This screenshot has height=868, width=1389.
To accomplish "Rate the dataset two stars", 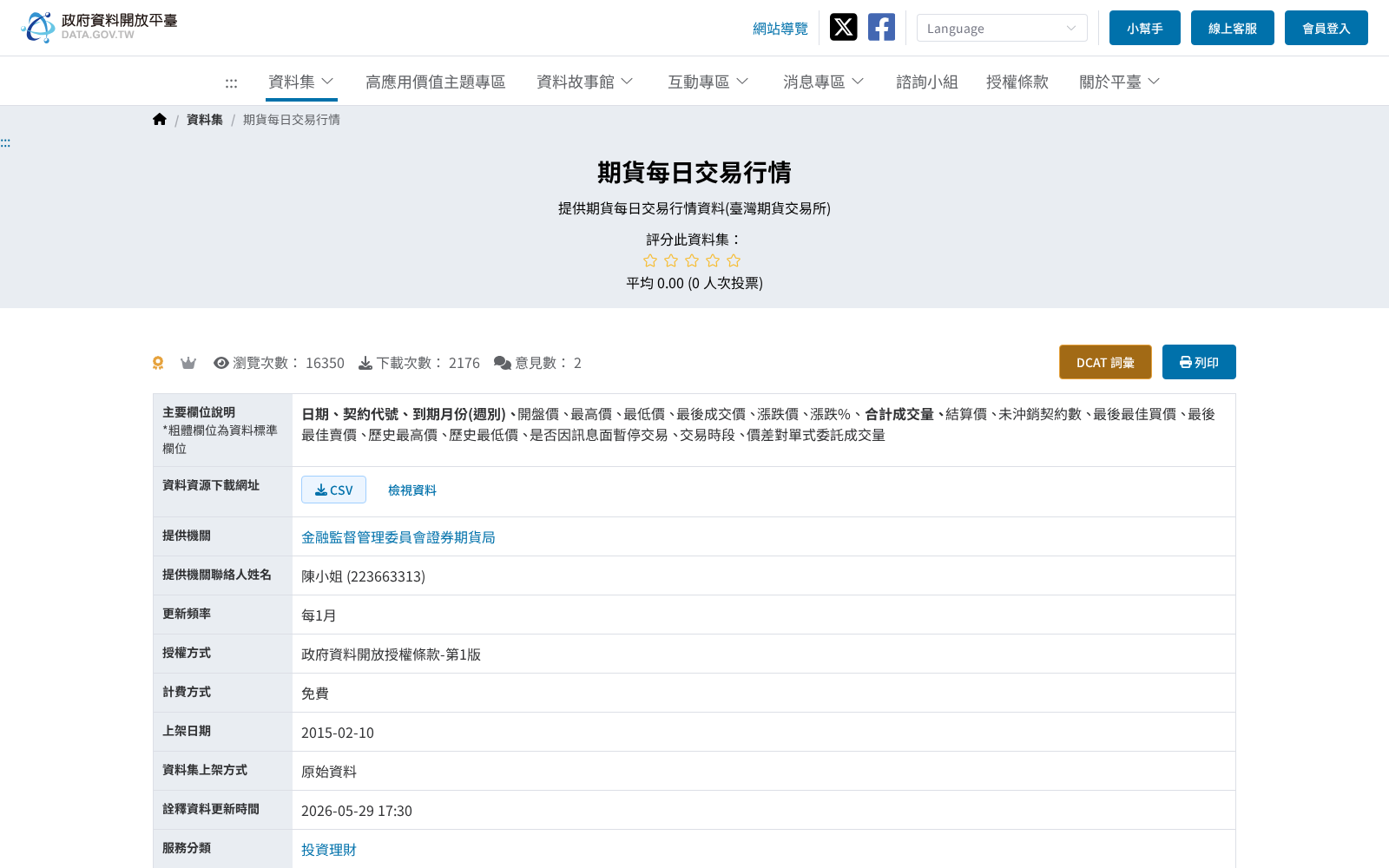I will pyautogui.click(x=671, y=260).
